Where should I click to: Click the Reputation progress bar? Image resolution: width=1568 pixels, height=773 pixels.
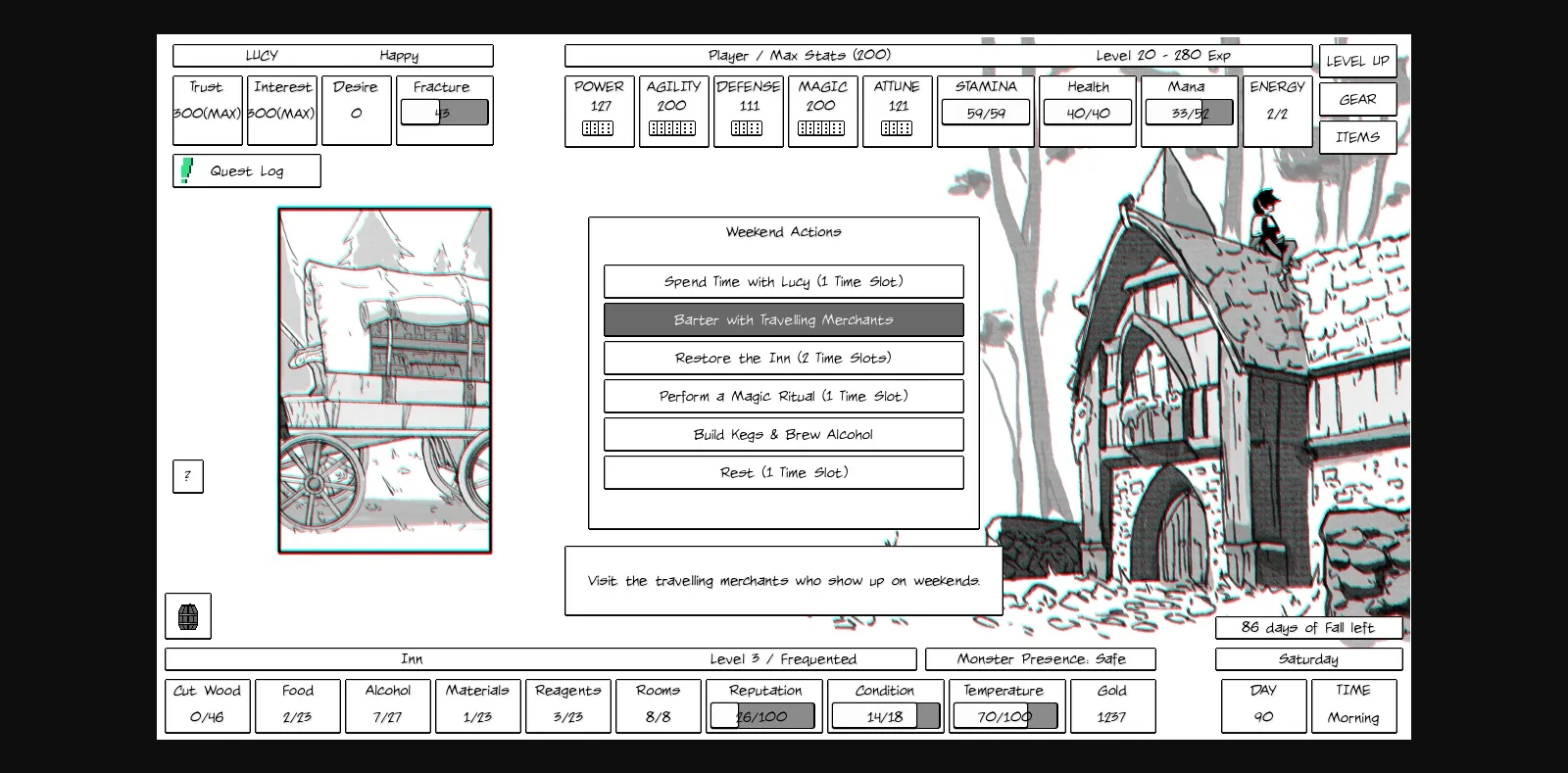pyautogui.click(x=762, y=716)
